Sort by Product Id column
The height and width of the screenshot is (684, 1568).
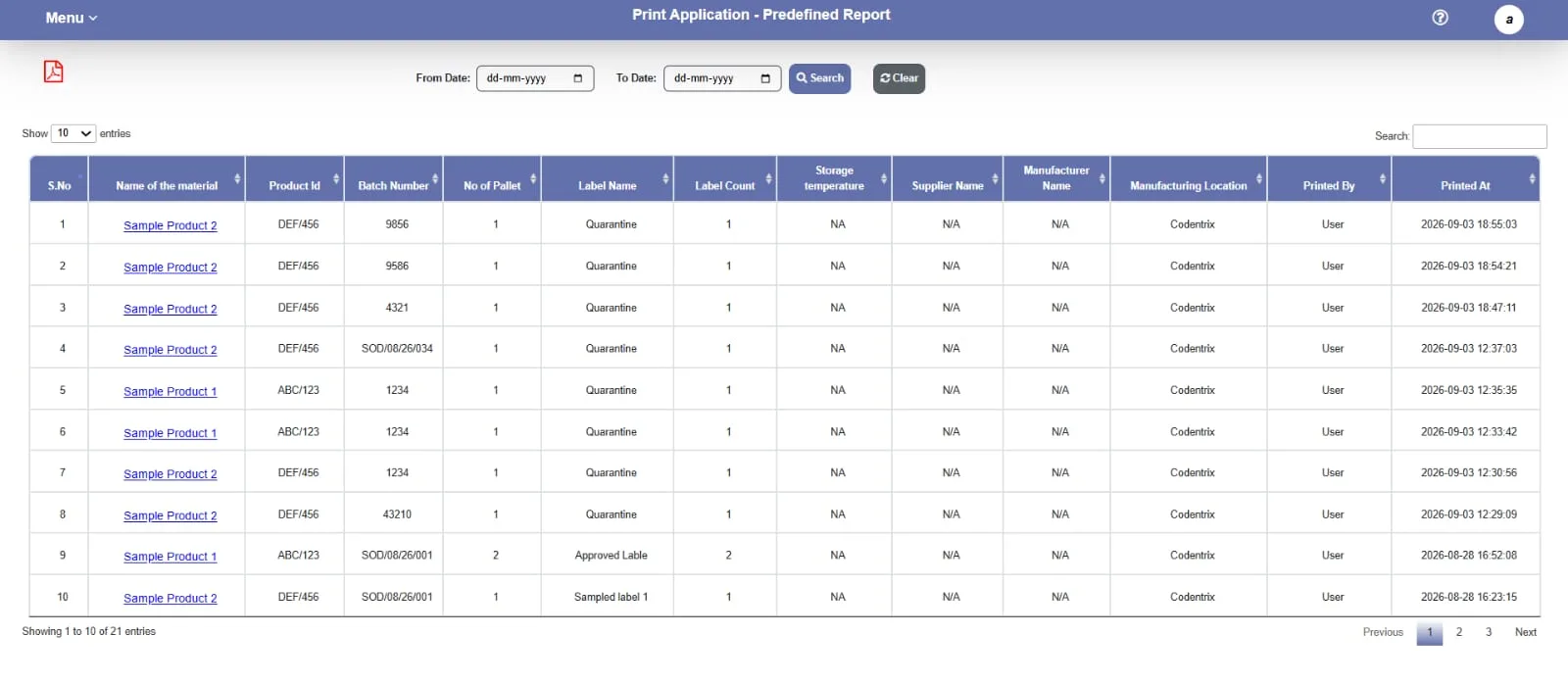295,179
